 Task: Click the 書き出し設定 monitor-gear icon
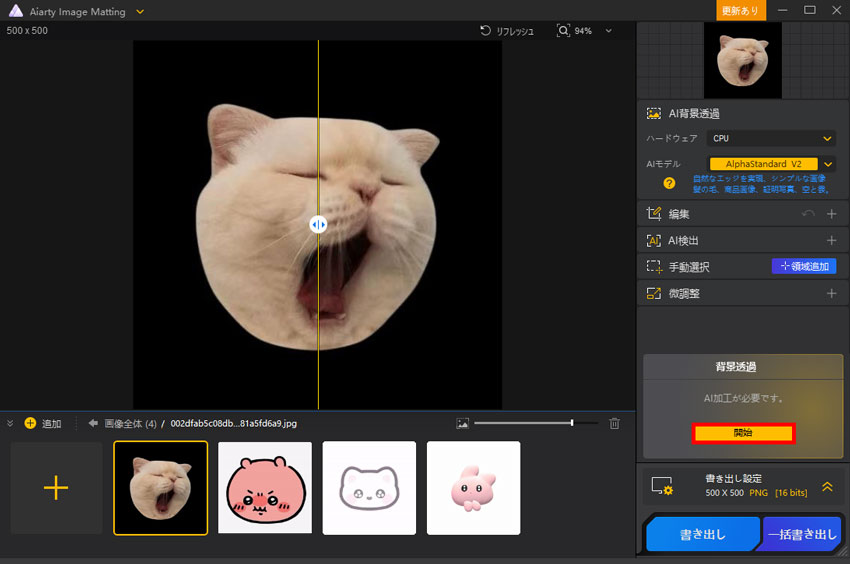[662, 486]
